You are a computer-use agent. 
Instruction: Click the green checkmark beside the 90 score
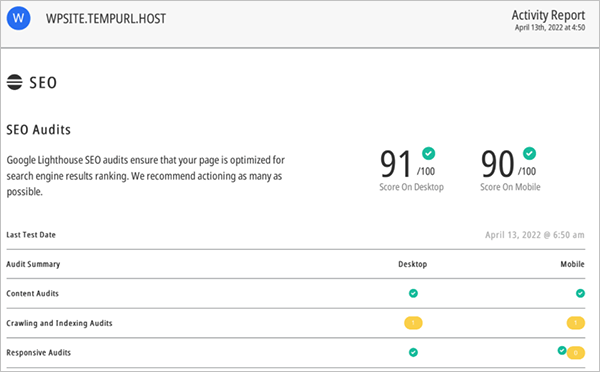(530, 153)
